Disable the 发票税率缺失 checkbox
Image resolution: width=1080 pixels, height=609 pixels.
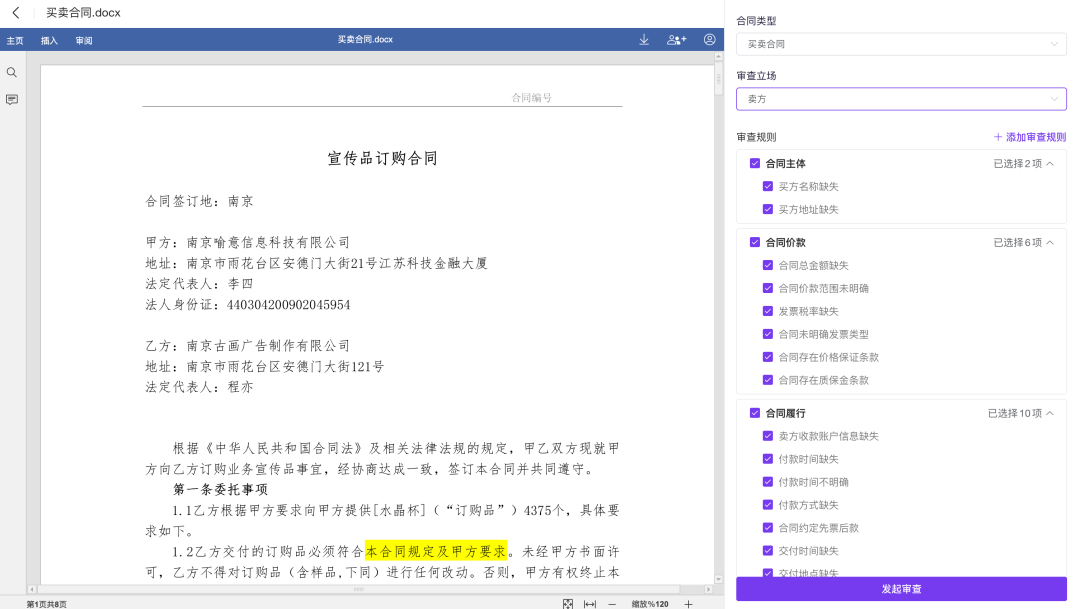coord(768,311)
